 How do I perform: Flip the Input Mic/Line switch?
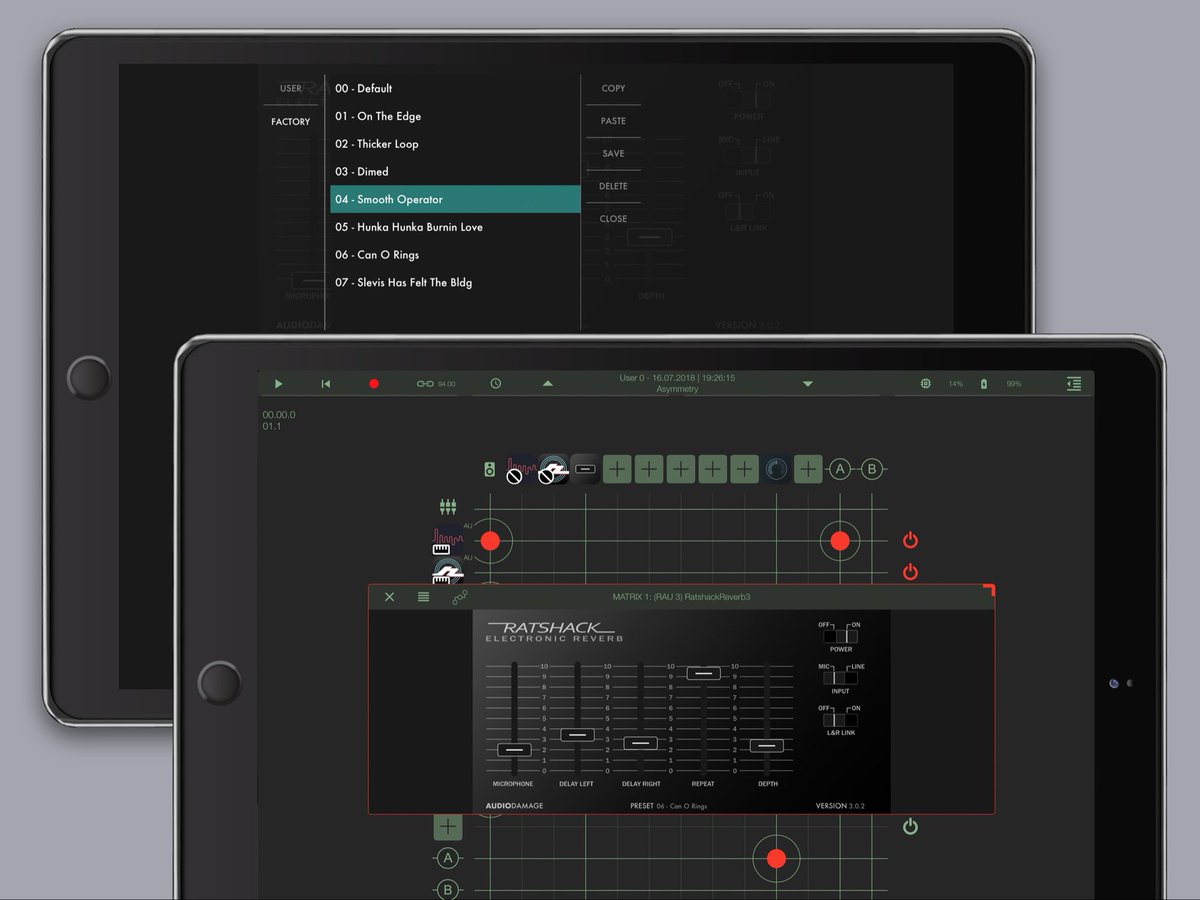click(x=841, y=678)
